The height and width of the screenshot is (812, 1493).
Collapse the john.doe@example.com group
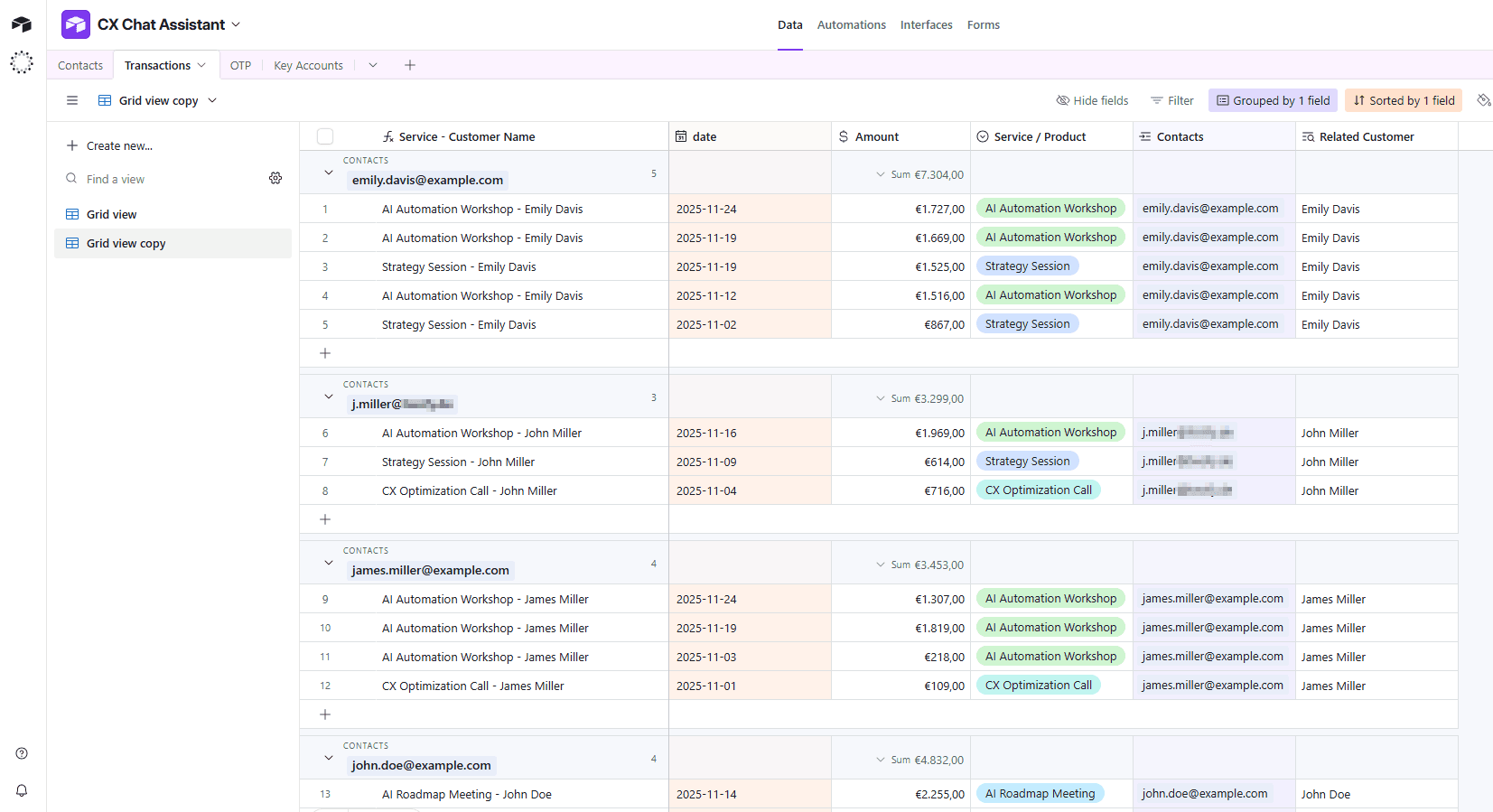329,758
